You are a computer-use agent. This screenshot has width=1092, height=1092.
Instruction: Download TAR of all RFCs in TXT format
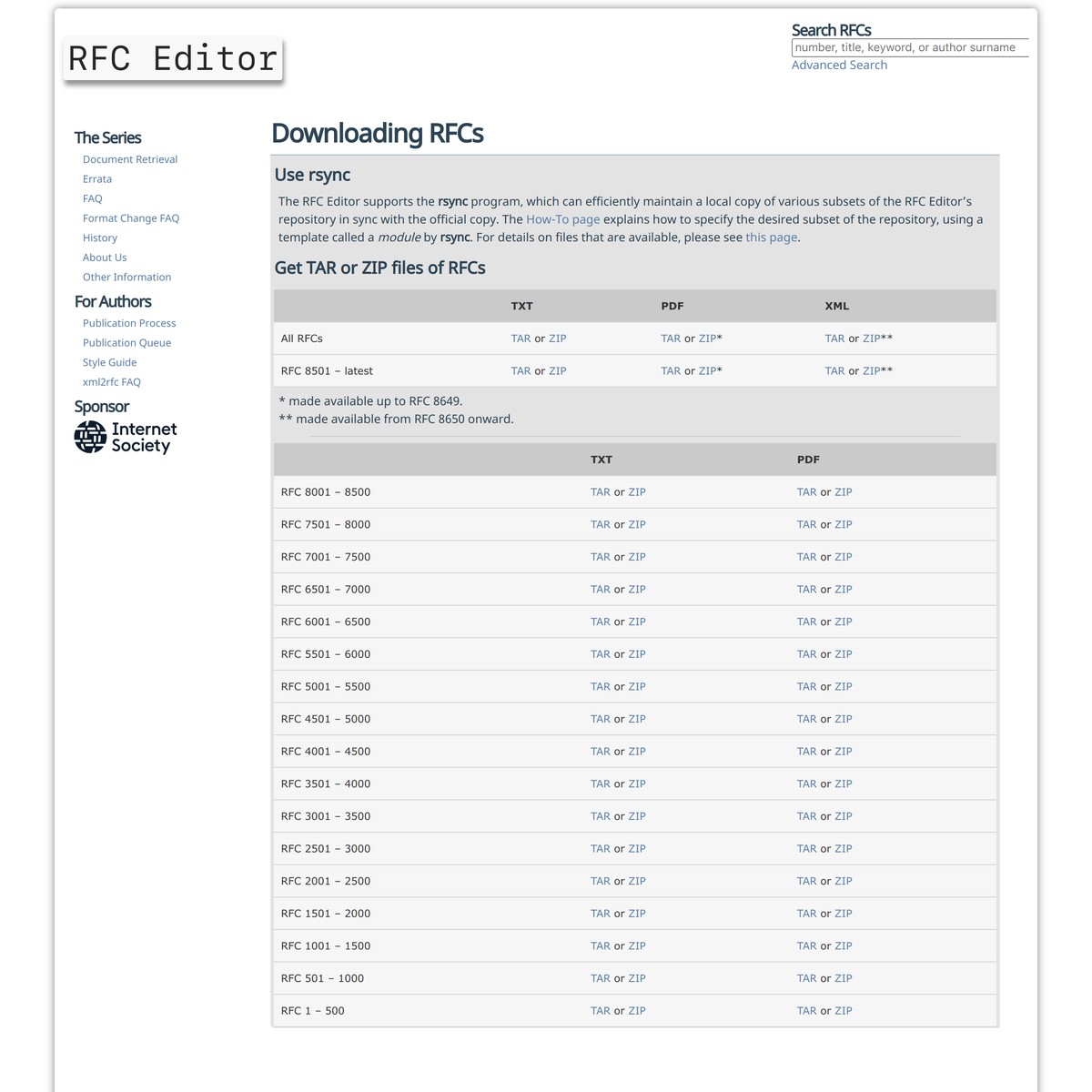pyautogui.click(x=521, y=338)
